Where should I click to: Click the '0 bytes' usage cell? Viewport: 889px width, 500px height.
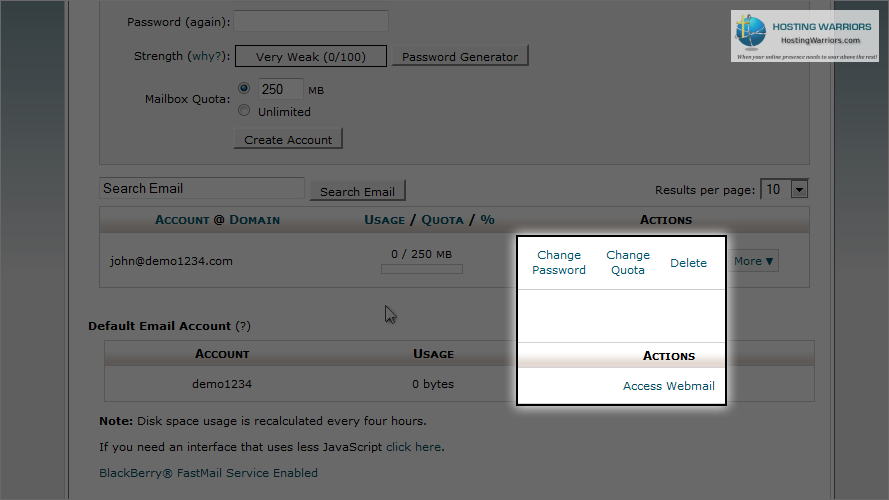point(433,384)
